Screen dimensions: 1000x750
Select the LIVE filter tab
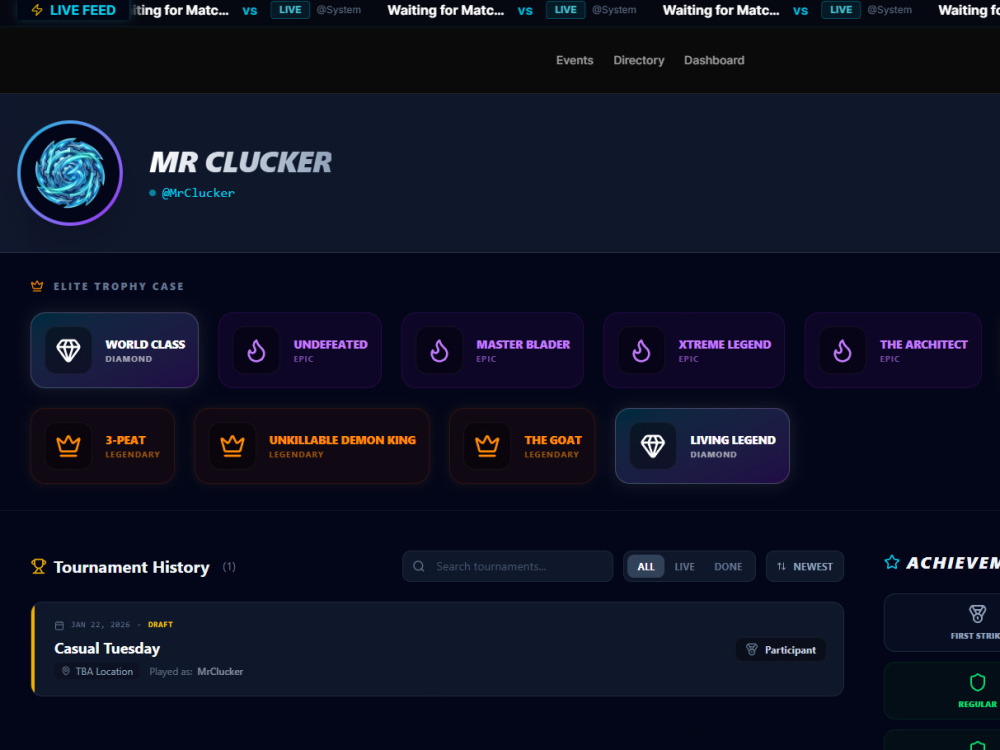[684, 566]
